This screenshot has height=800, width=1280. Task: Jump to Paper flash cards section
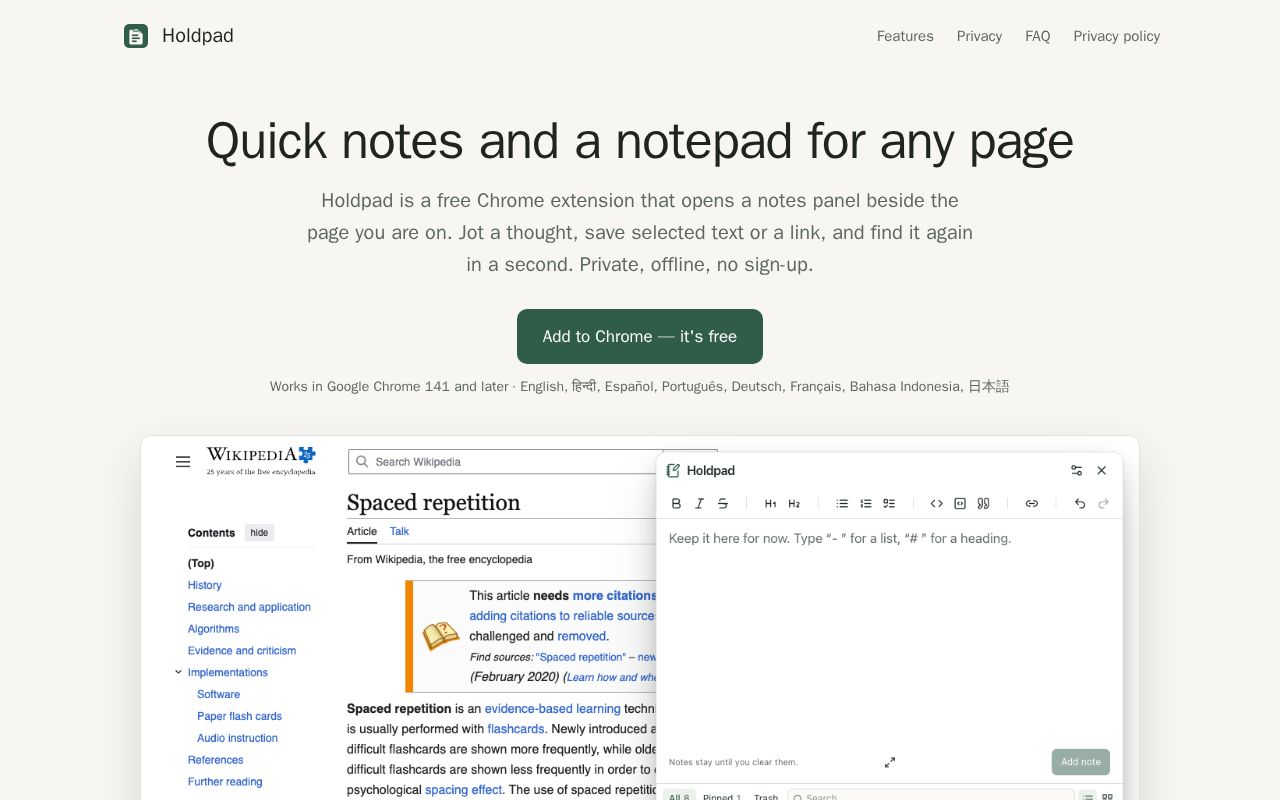pos(240,716)
